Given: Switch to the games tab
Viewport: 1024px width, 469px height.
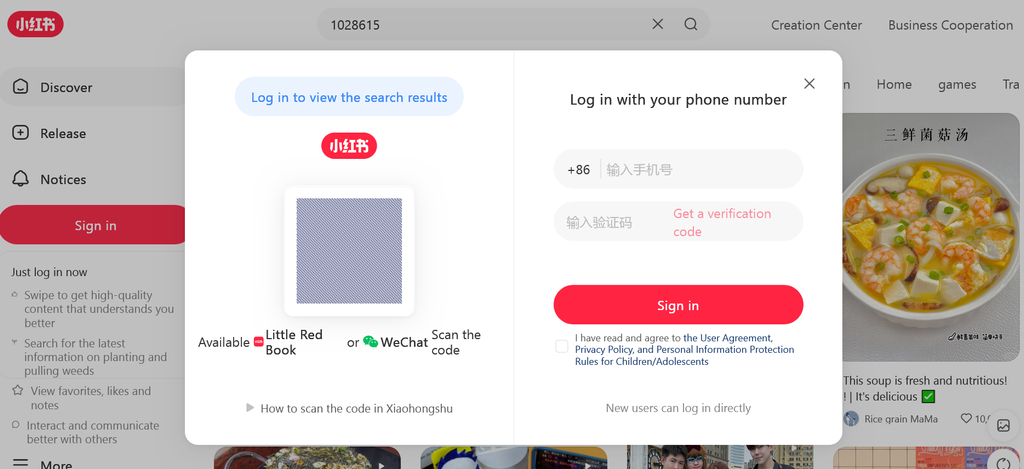Looking at the screenshot, I should click(956, 85).
